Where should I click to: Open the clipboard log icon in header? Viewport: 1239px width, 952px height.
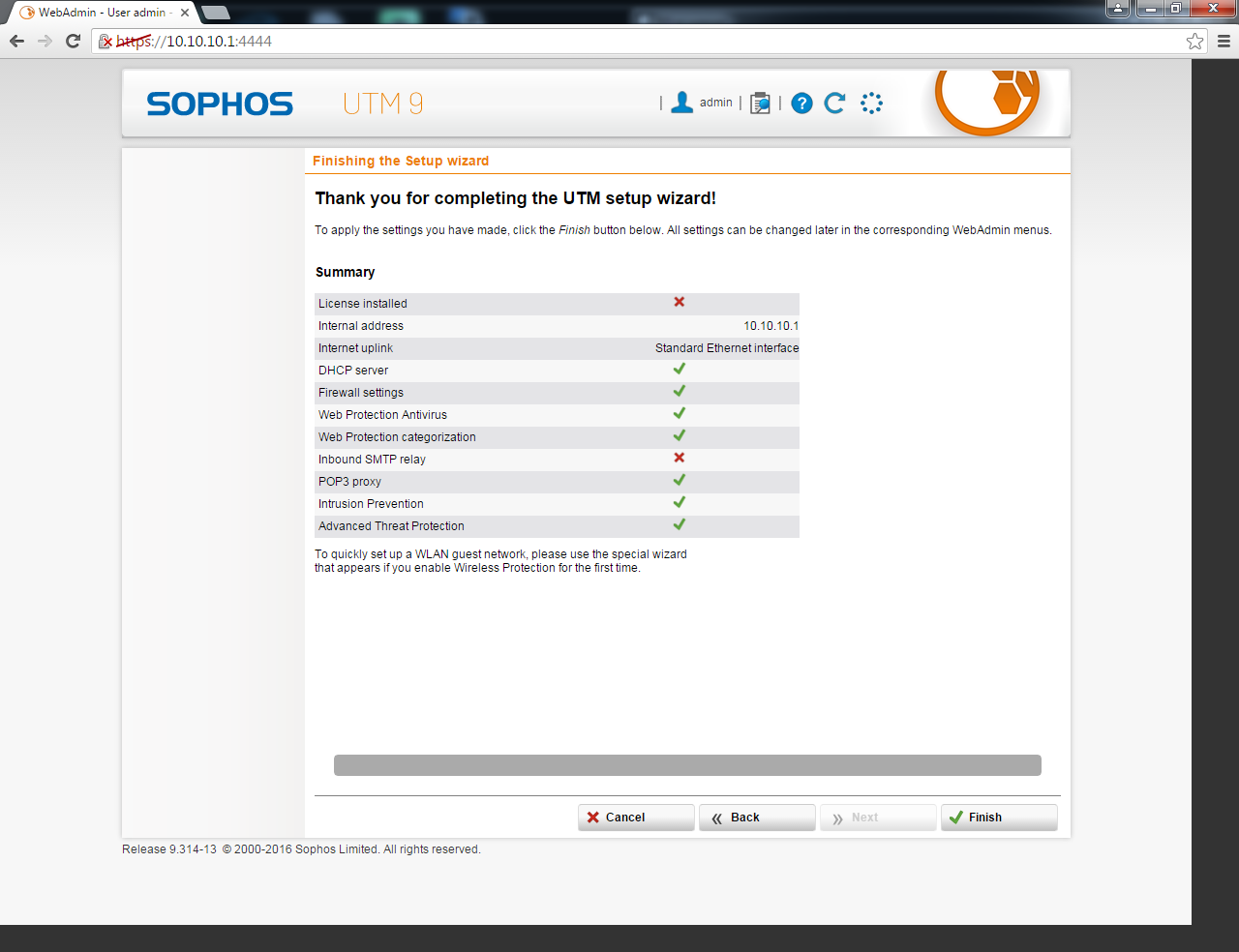(x=761, y=103)
